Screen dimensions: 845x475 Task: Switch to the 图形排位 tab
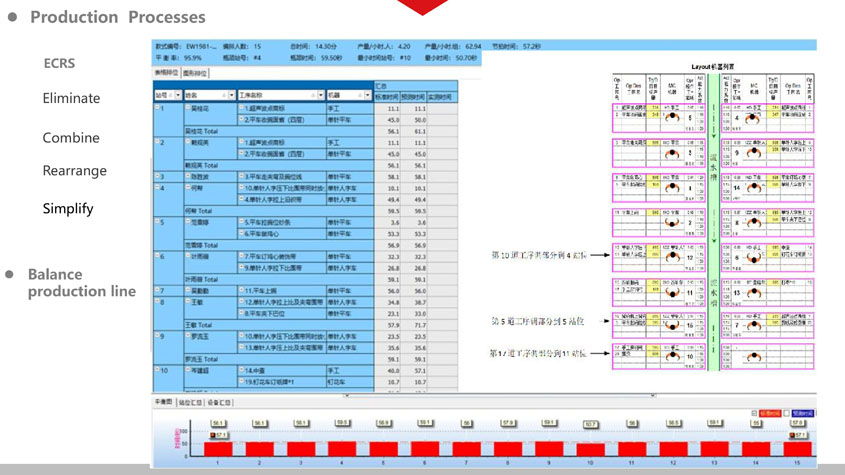(195, 73)
